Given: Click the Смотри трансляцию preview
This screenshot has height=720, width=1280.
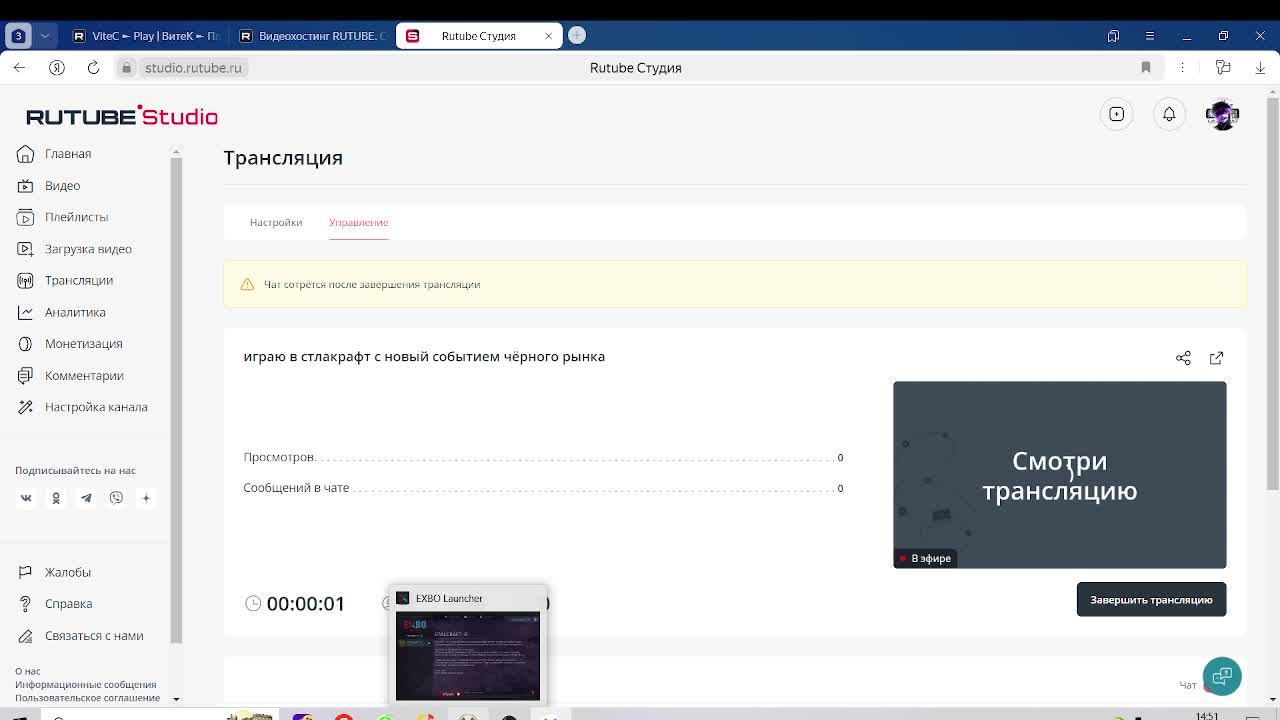Looking at the screenshot, I should (1059, 475).
